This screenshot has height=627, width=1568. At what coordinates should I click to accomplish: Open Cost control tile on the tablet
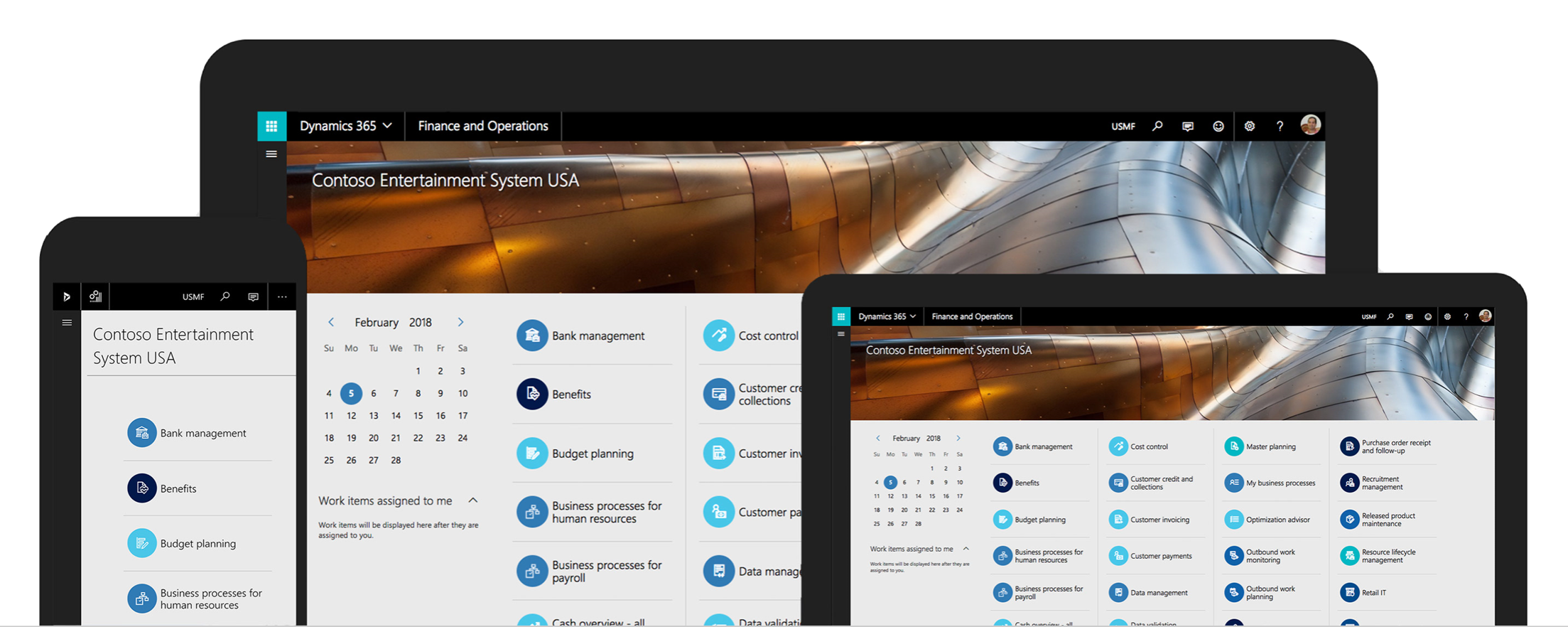click(1139, 446)
